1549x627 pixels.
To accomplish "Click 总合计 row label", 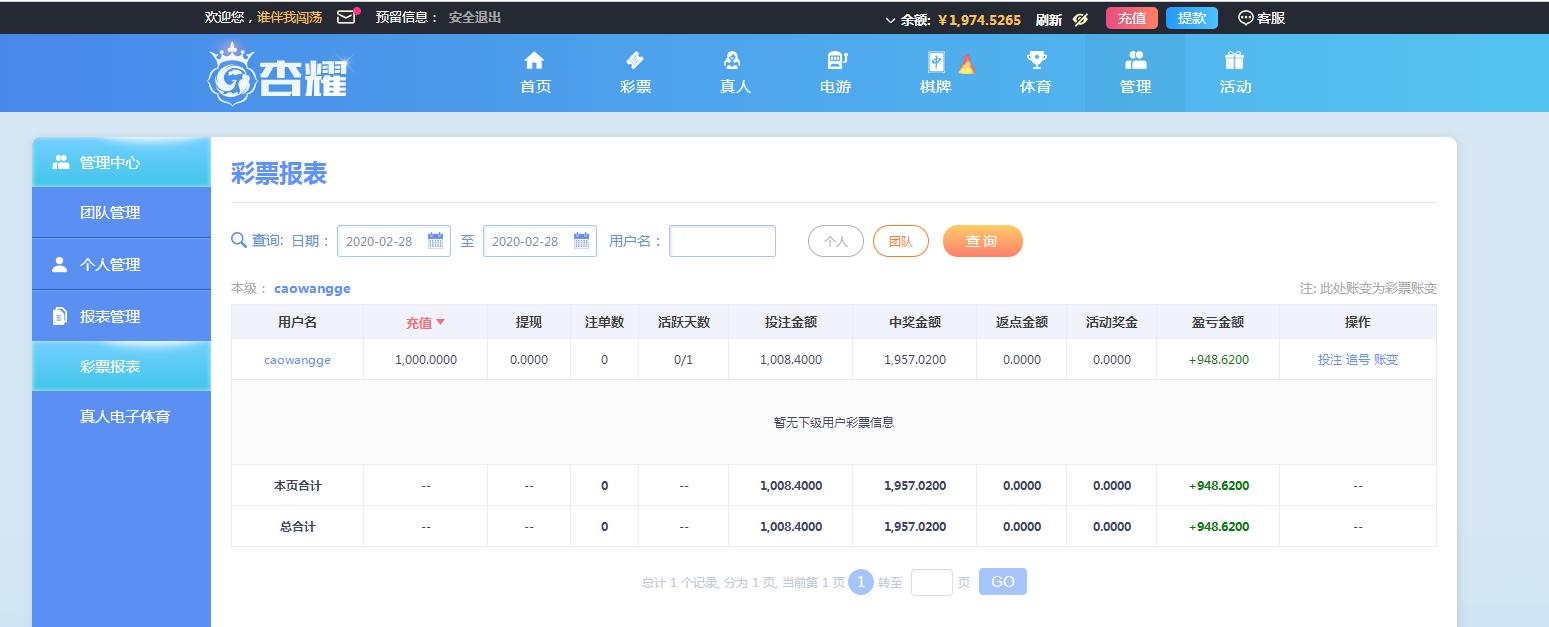I will [298, 527].
